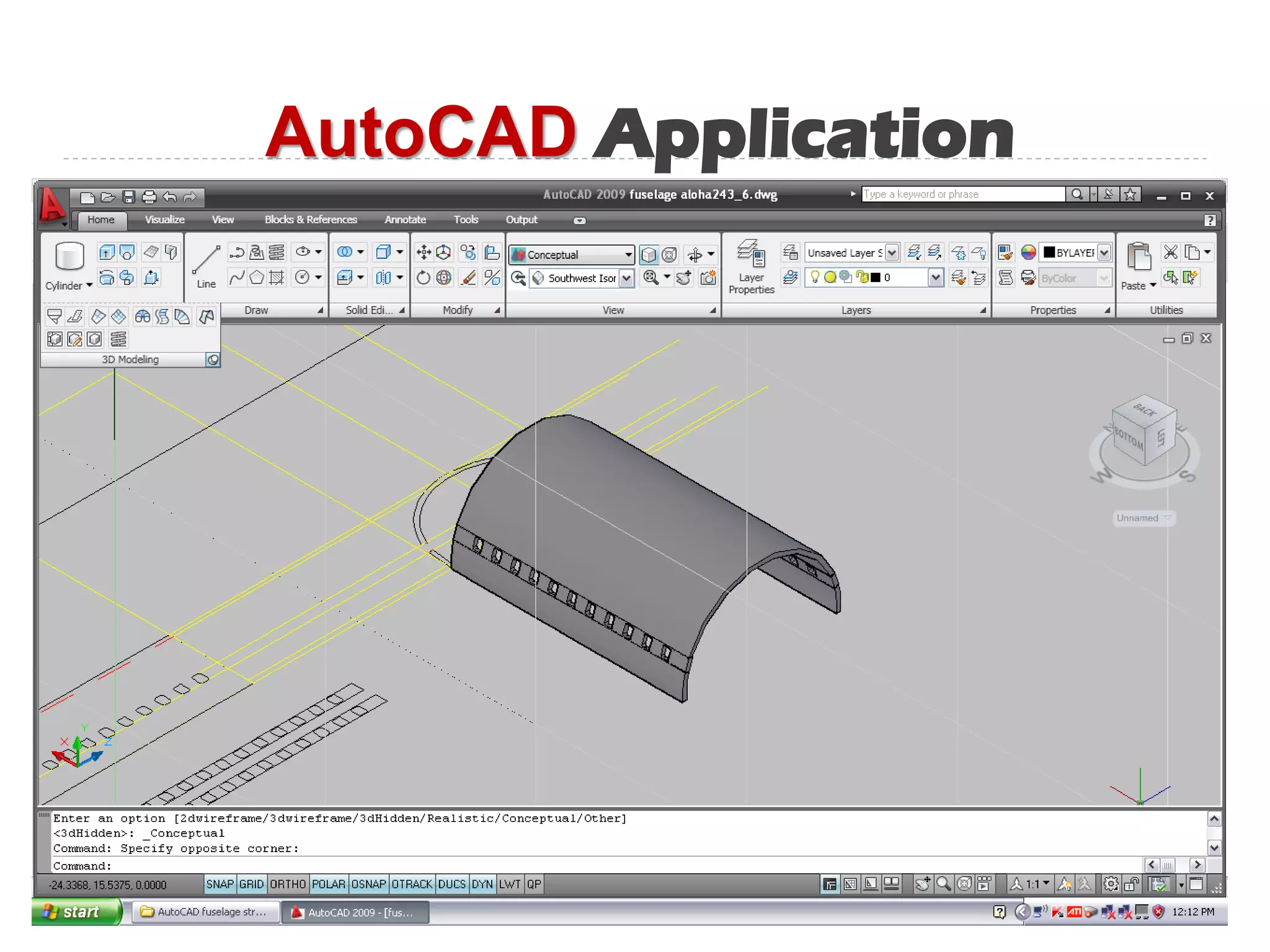Click the Paste clipboard icon

[1139, 257]
